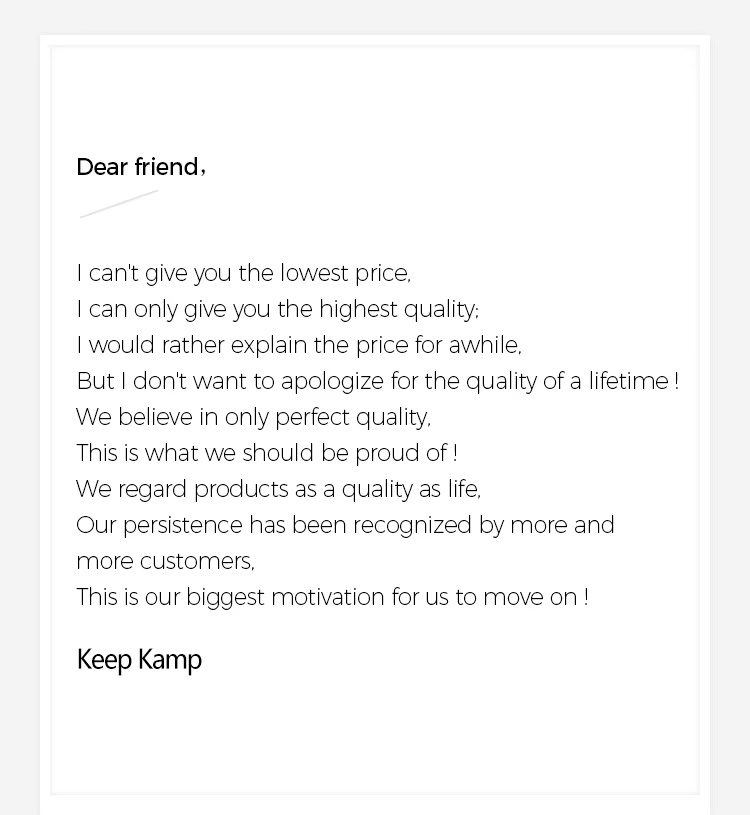Click the word 'recognized' in the letter
Viewport: 750px width, 815px height.
[x=413, y=525]
